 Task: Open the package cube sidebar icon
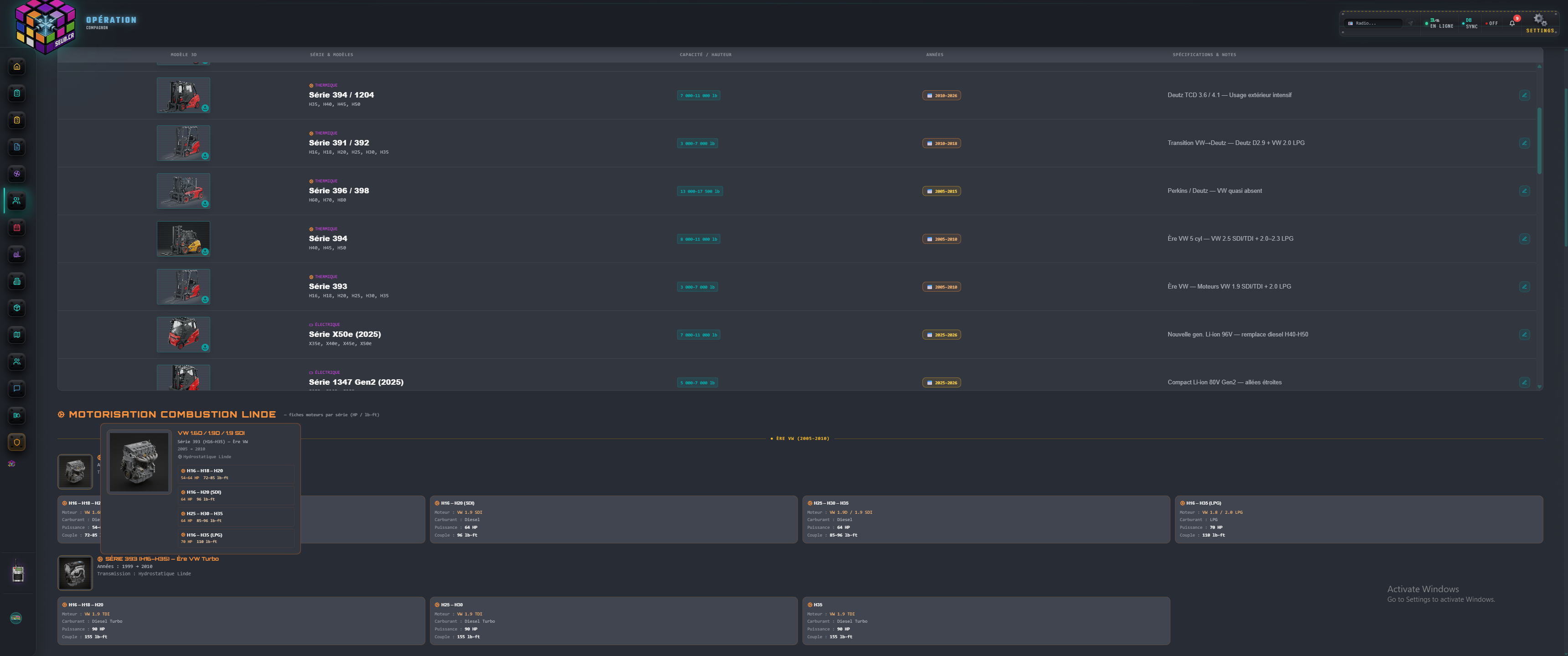(17, 308)
